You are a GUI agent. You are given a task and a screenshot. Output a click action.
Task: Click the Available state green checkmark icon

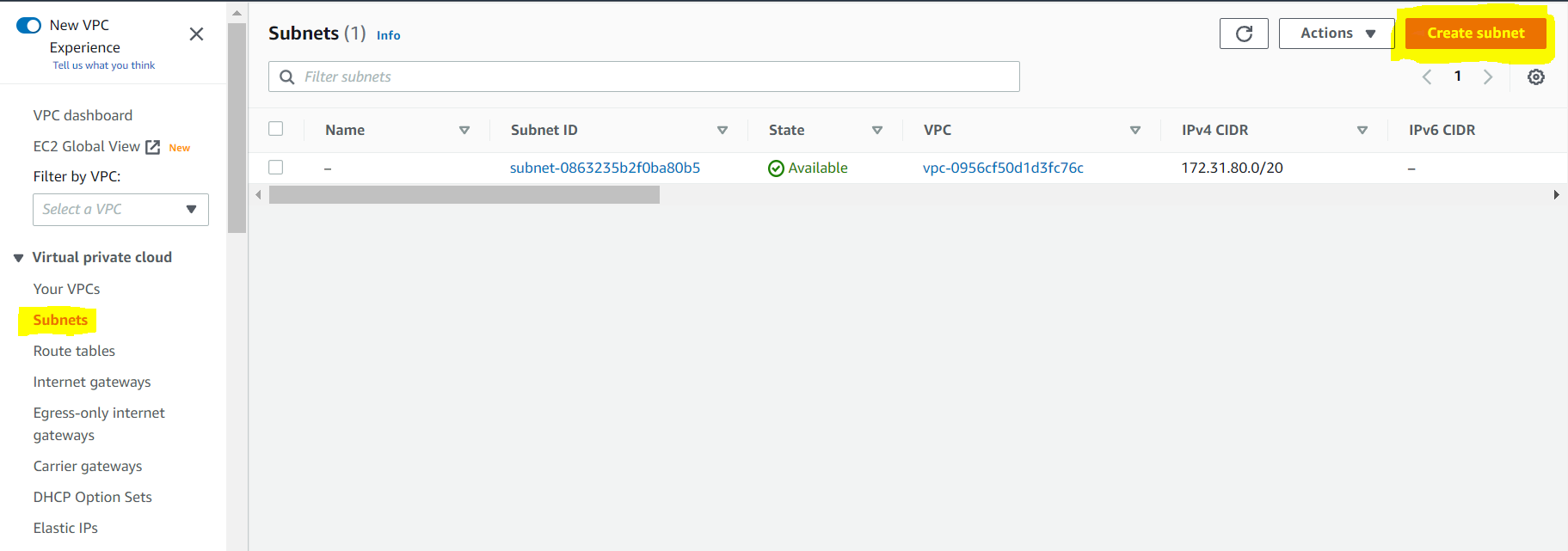775,168
